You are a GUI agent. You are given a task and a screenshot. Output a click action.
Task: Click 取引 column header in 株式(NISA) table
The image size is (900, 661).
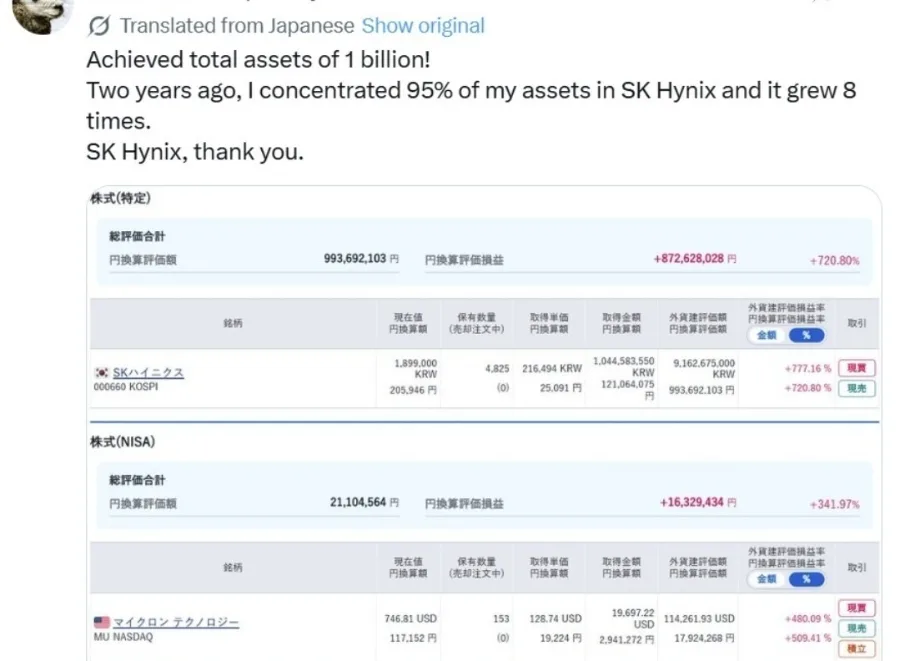[856, 567]
